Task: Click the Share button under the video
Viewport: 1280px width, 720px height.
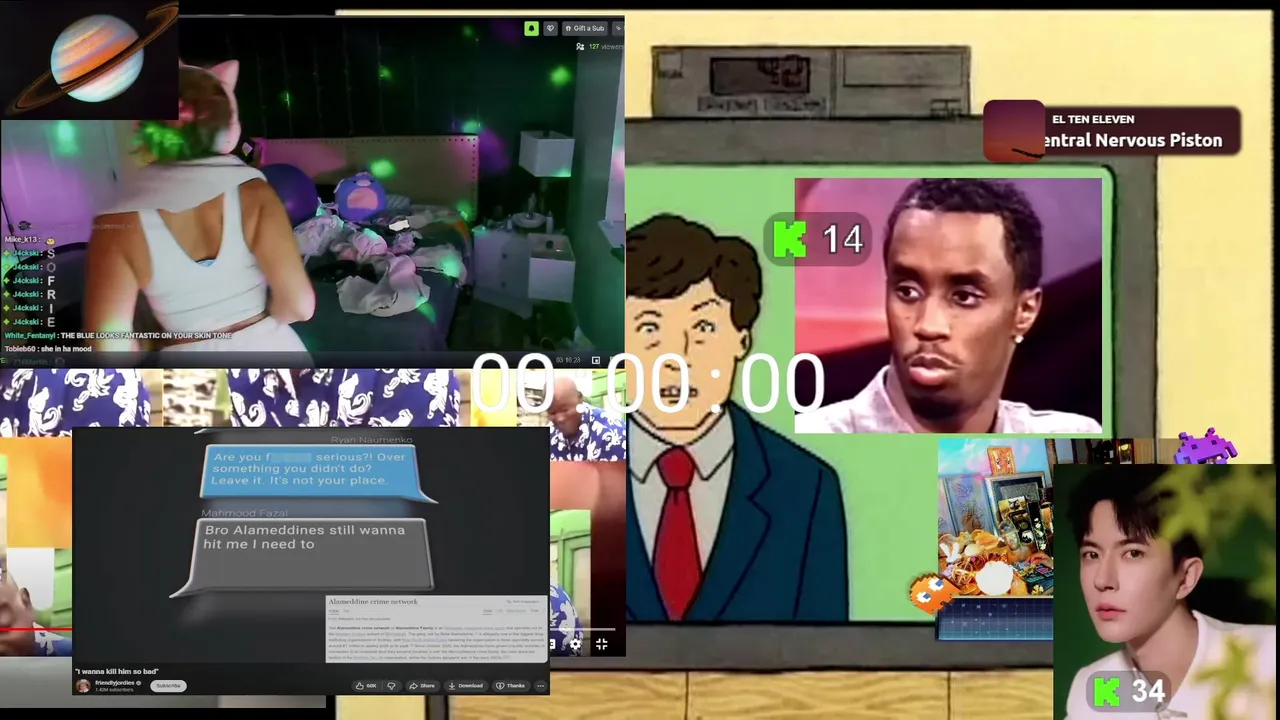Action: click(x=423, y=685)
